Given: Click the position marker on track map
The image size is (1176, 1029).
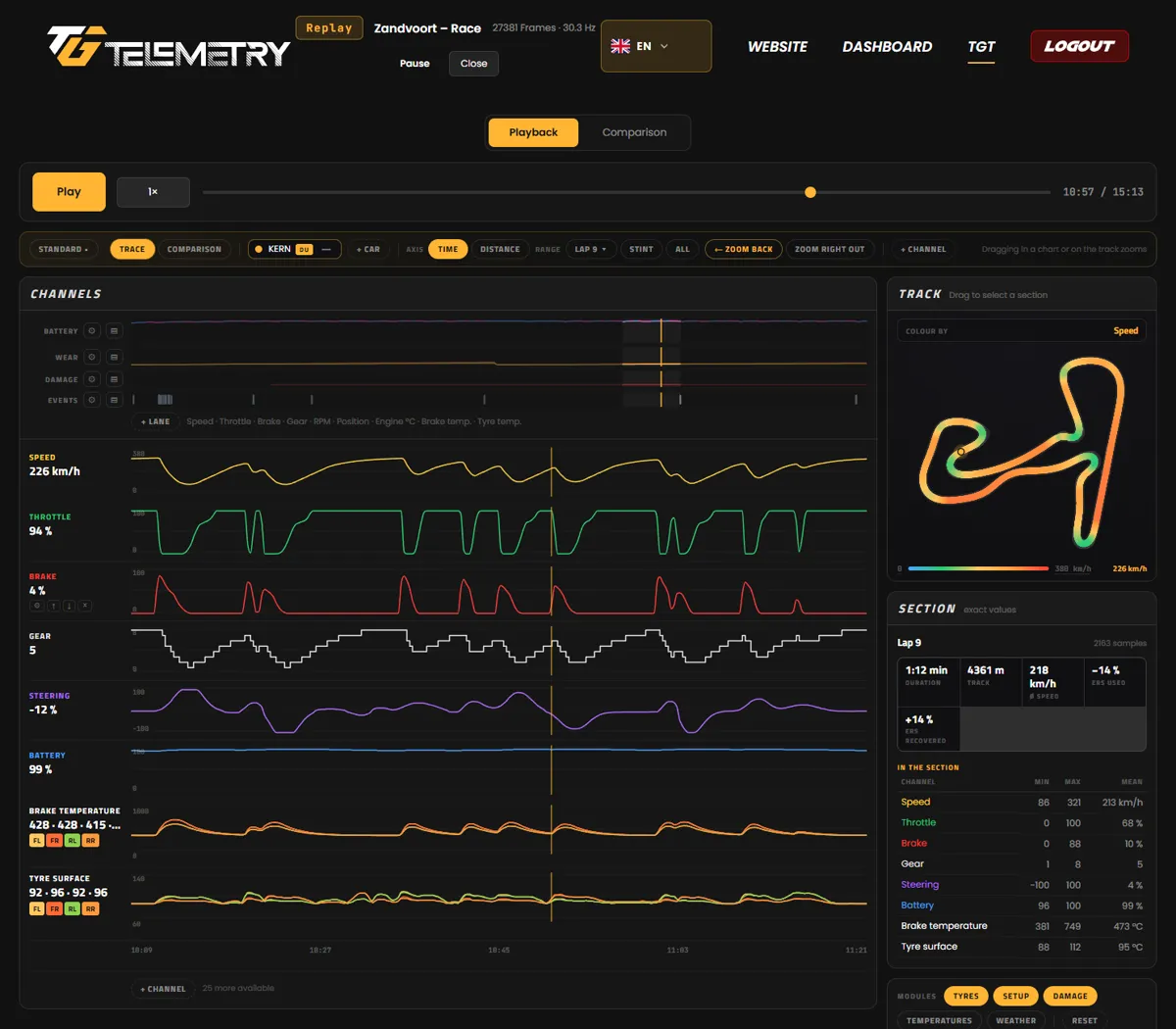Looking at the screenshot, I should 961,452.
